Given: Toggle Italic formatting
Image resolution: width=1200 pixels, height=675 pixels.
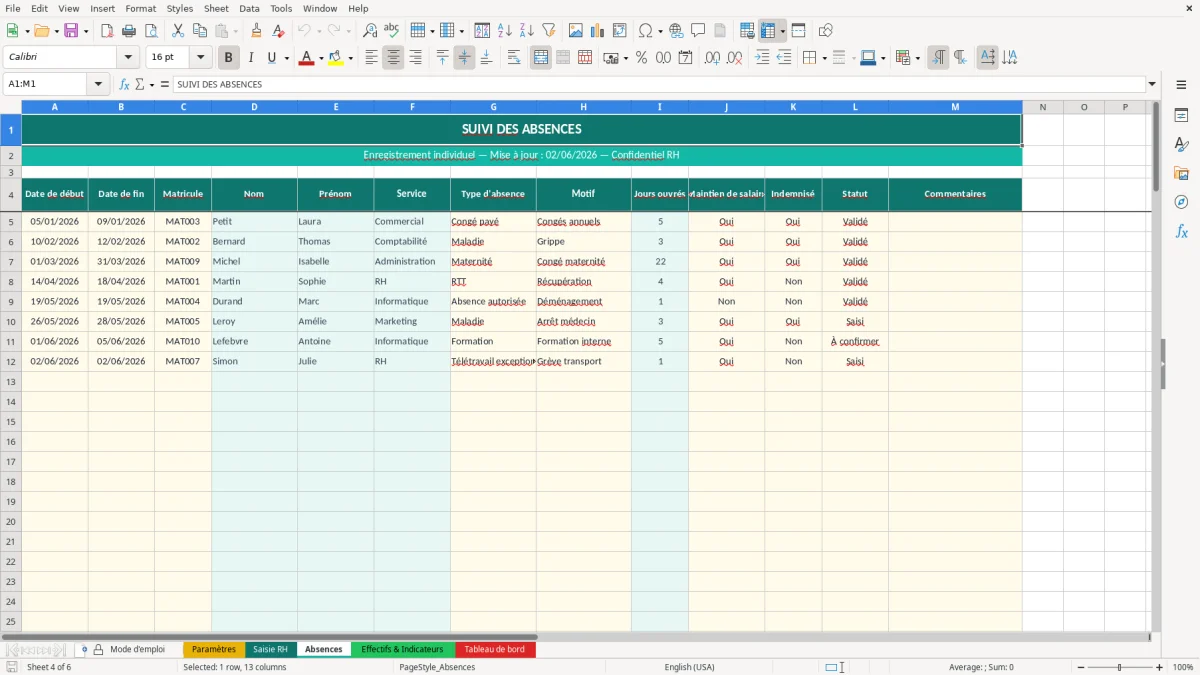Looking at the screenshot, I should click(x=251, y=58).
